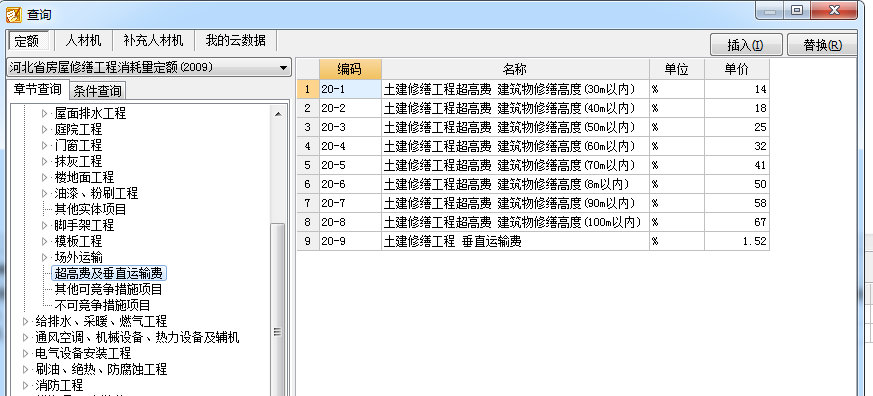Click the 查询 window title icon
The height and width of the screenshot is (396, 873).
(14, 14)
